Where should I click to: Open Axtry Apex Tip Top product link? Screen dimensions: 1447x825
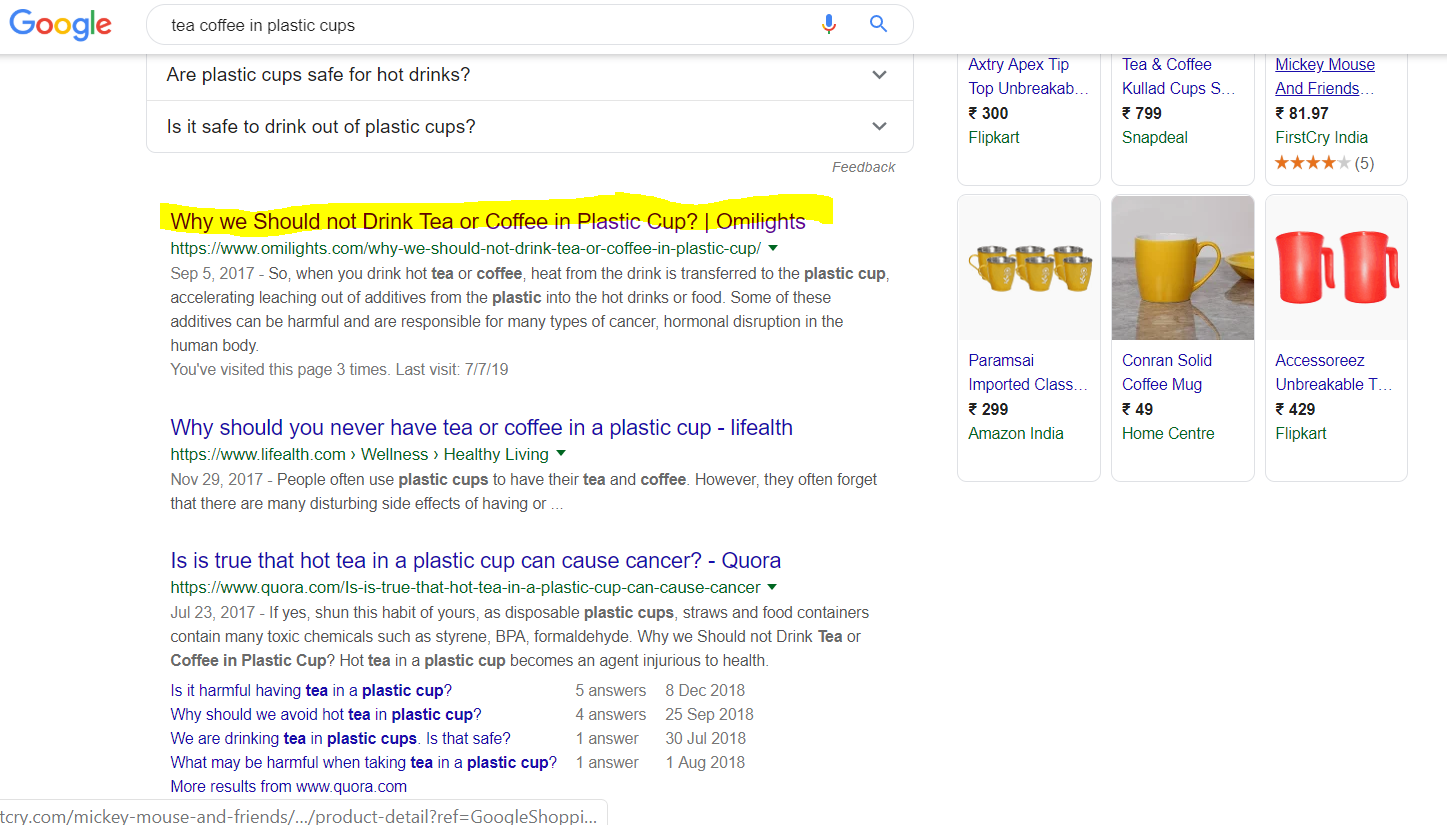pos(1027,76)
